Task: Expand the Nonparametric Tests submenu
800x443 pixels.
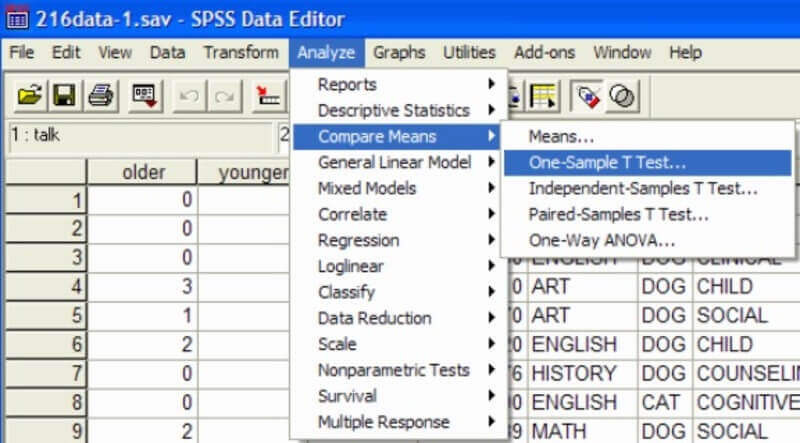Action: tap(399, 370)
